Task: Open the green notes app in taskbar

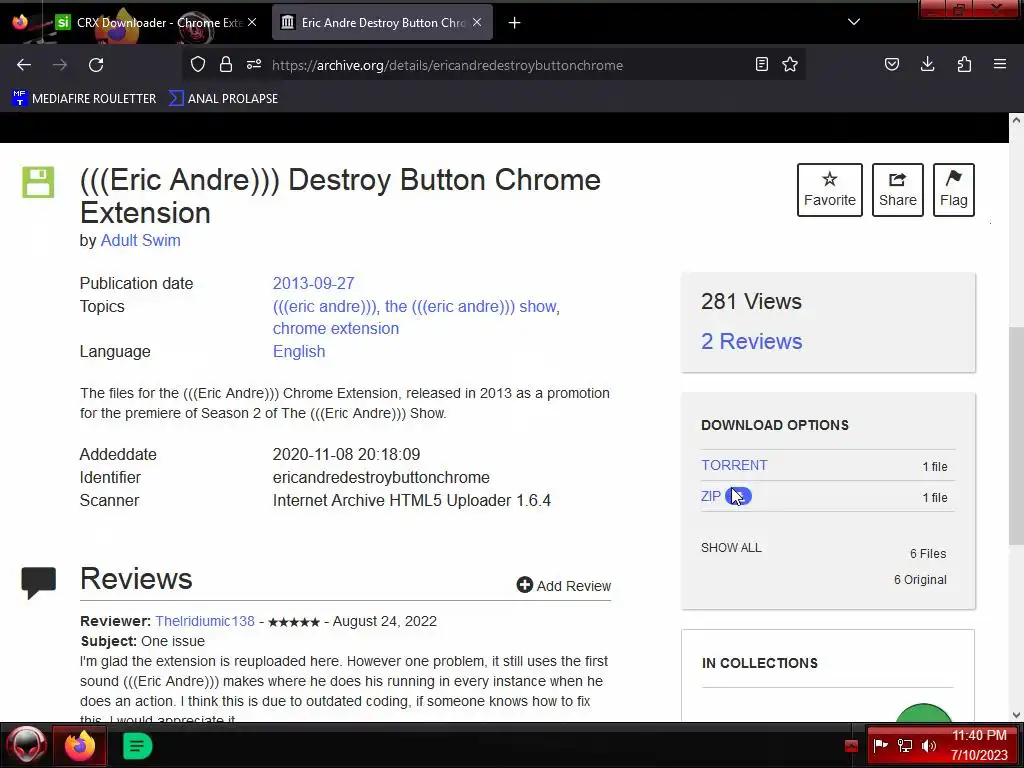Action: coord(137,746)
